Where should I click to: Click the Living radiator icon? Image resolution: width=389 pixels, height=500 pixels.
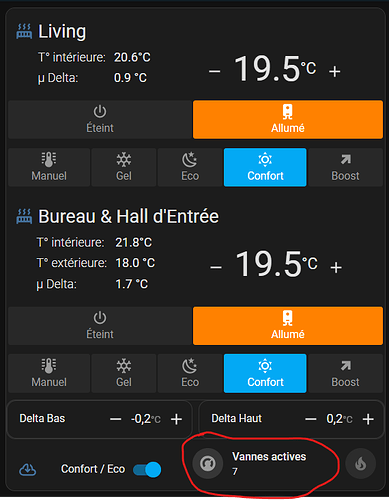pyautogui.click(x=24, y=31)
